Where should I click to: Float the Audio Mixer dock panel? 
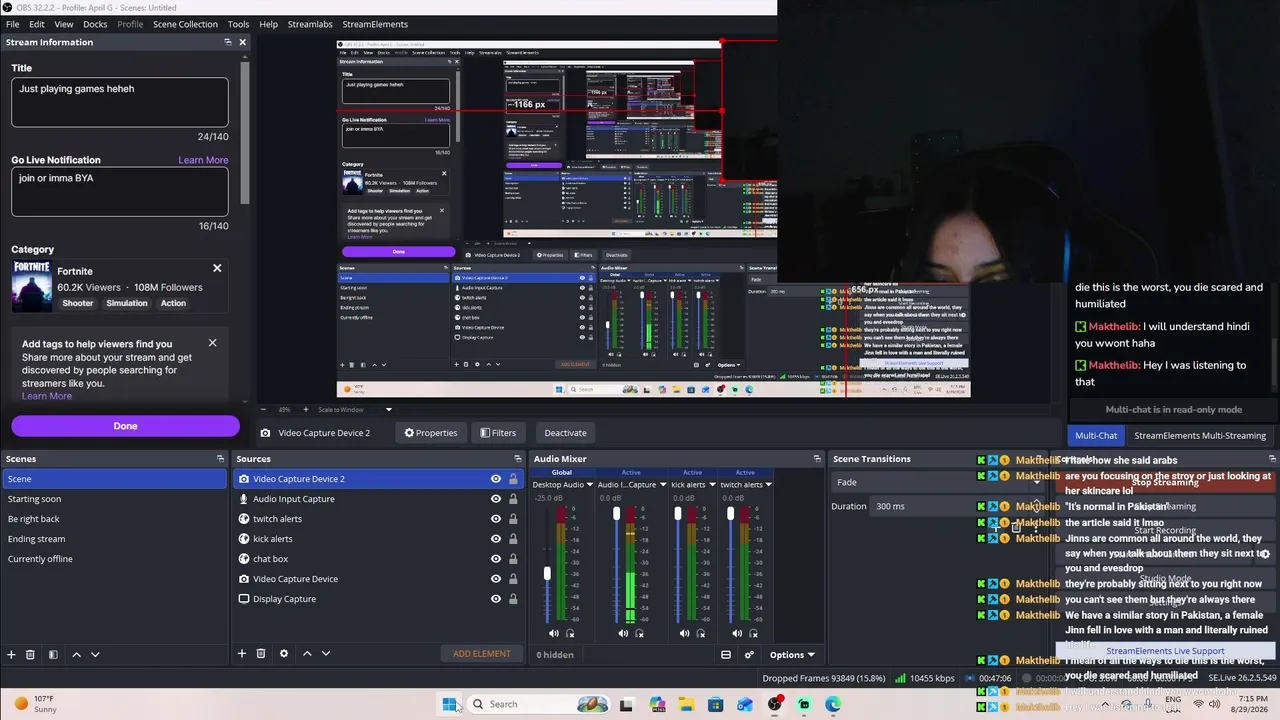[817, 459]
